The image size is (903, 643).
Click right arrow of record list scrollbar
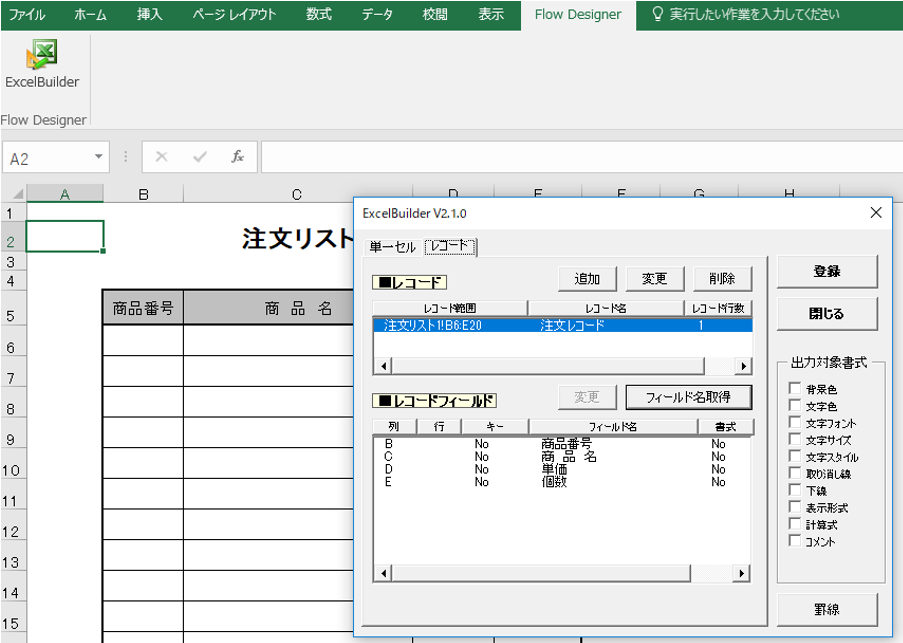[x=743, y=366]
